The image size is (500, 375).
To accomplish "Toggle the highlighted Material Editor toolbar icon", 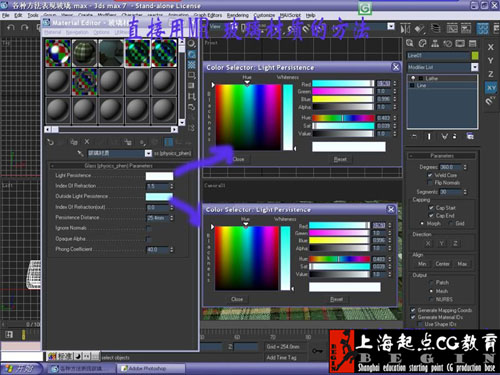I will [x=482, y=29].
